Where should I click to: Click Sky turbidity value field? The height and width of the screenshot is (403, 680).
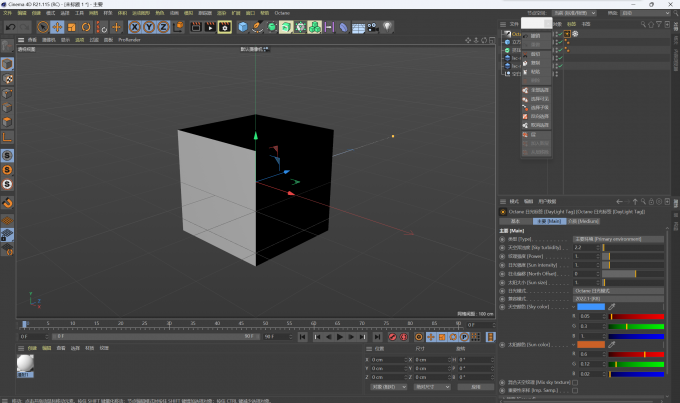(586, 248)
